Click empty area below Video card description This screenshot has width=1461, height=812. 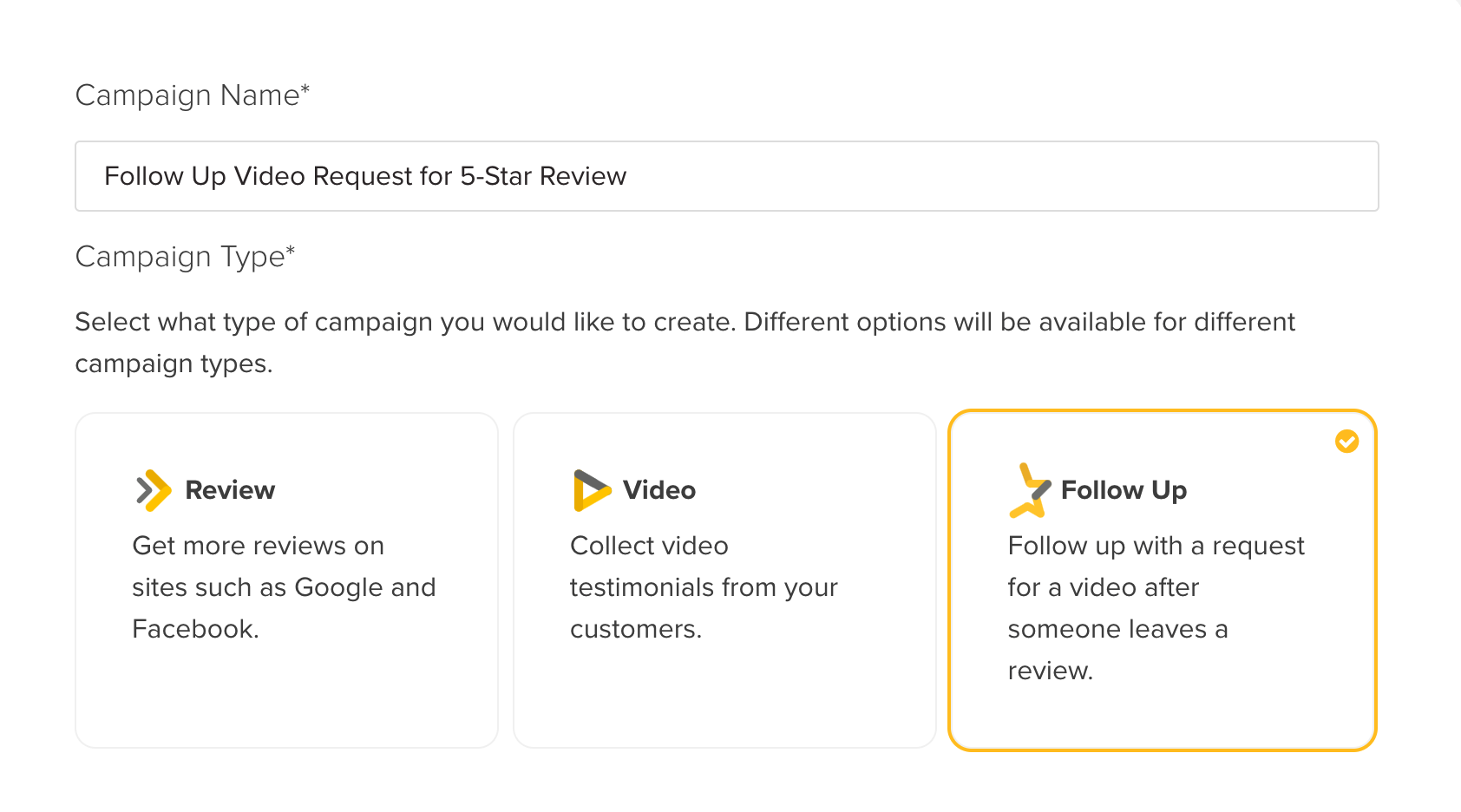pyautogui.click(x=724, y=694)
